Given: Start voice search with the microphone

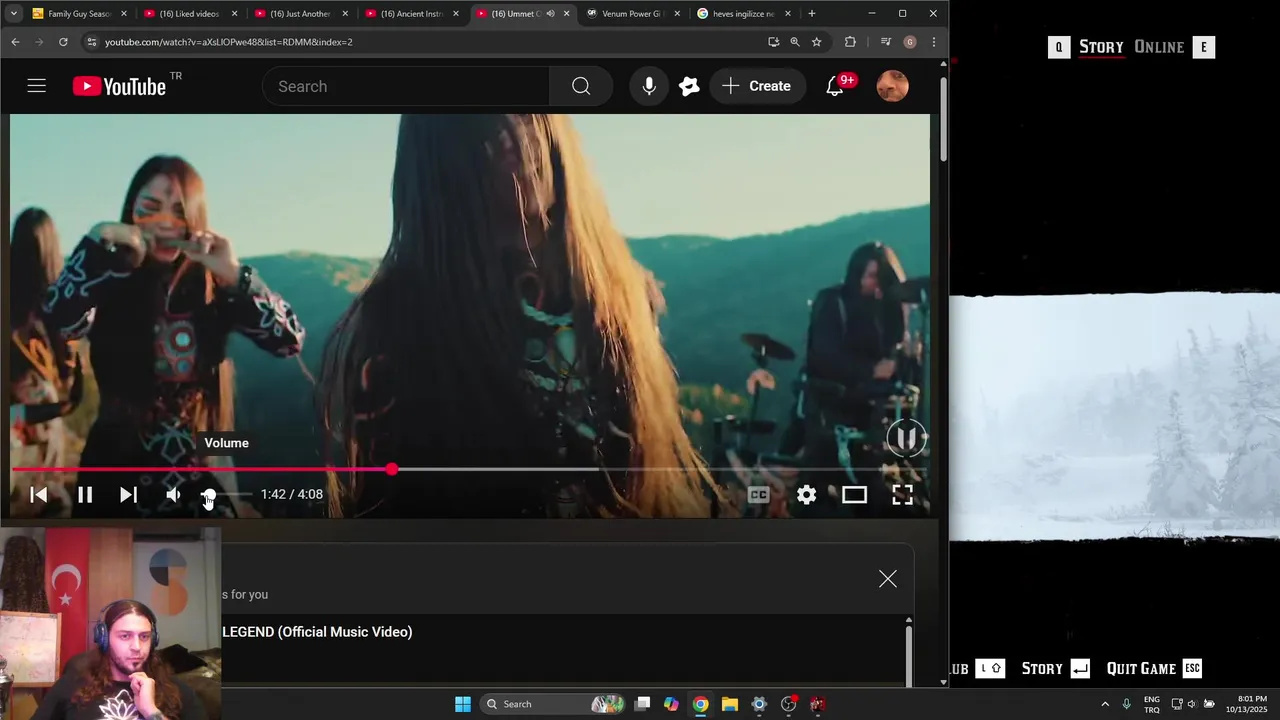Looking at the screenshot, I should (649, 86).
